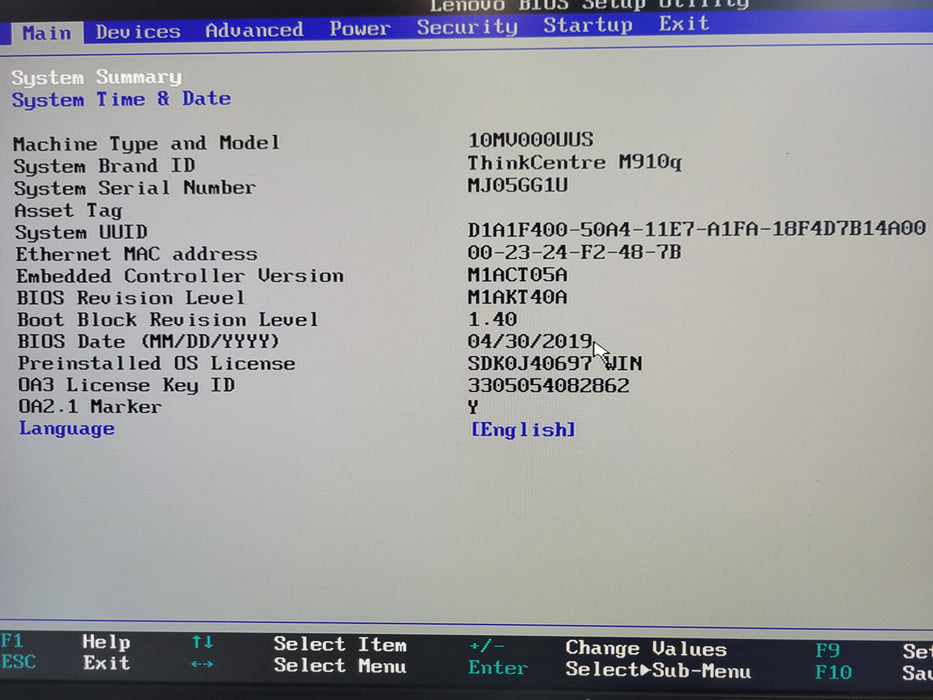Click the F10 key hint
Viewport: 933px width, 700px height.
coord(833,673)
